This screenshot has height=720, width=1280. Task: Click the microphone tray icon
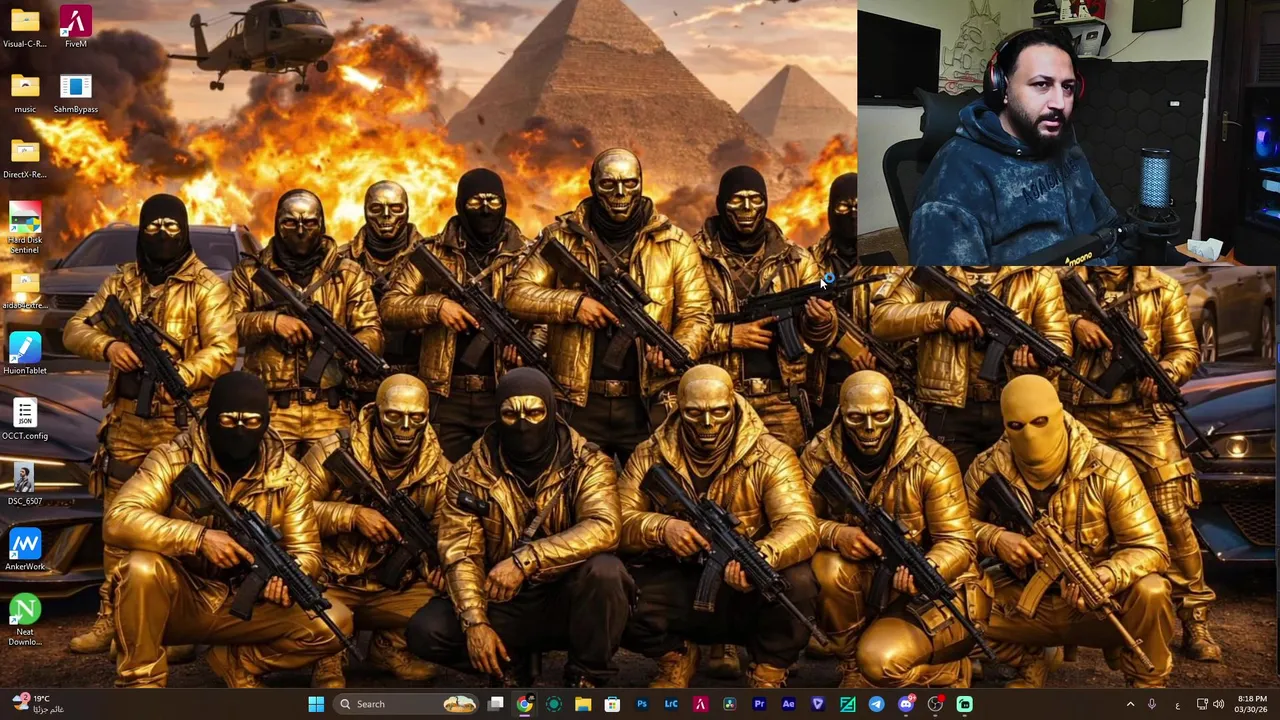pos(1152,704)
